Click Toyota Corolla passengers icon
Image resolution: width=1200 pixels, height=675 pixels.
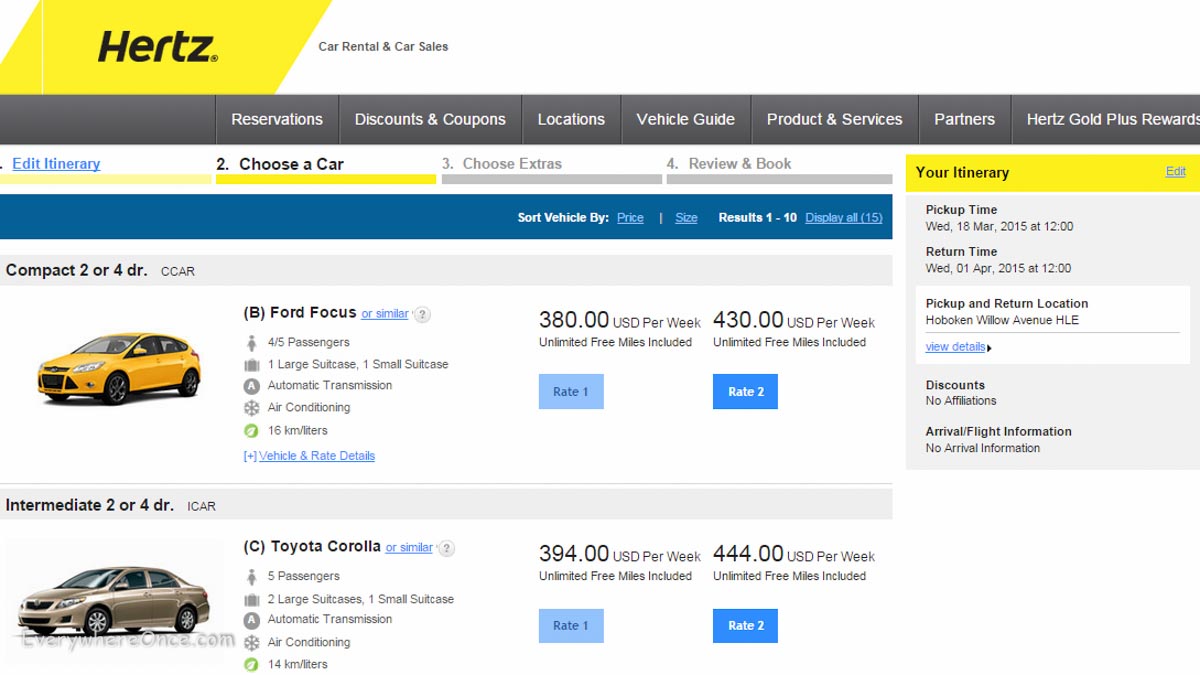pos(252,577)
